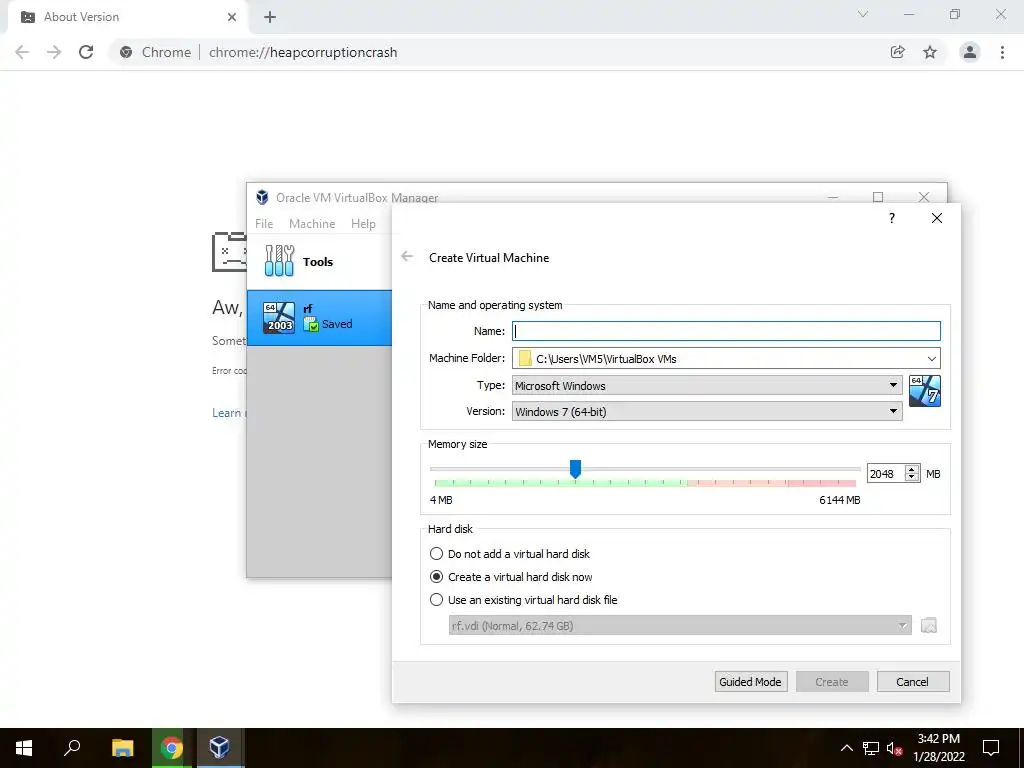Select the About Version tab
1024x768 pixels.
click(x=127, y=17)
